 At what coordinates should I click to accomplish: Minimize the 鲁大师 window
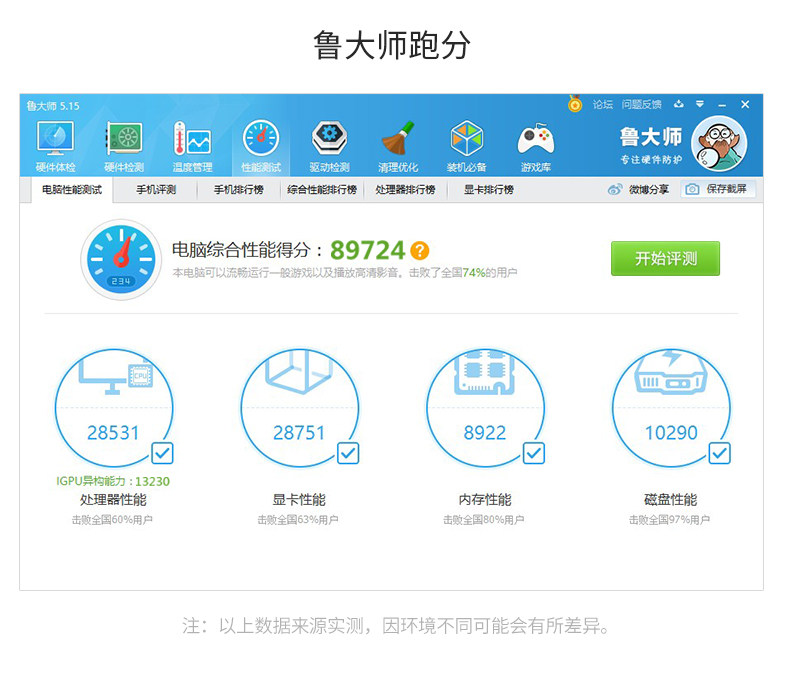[722, 105]
